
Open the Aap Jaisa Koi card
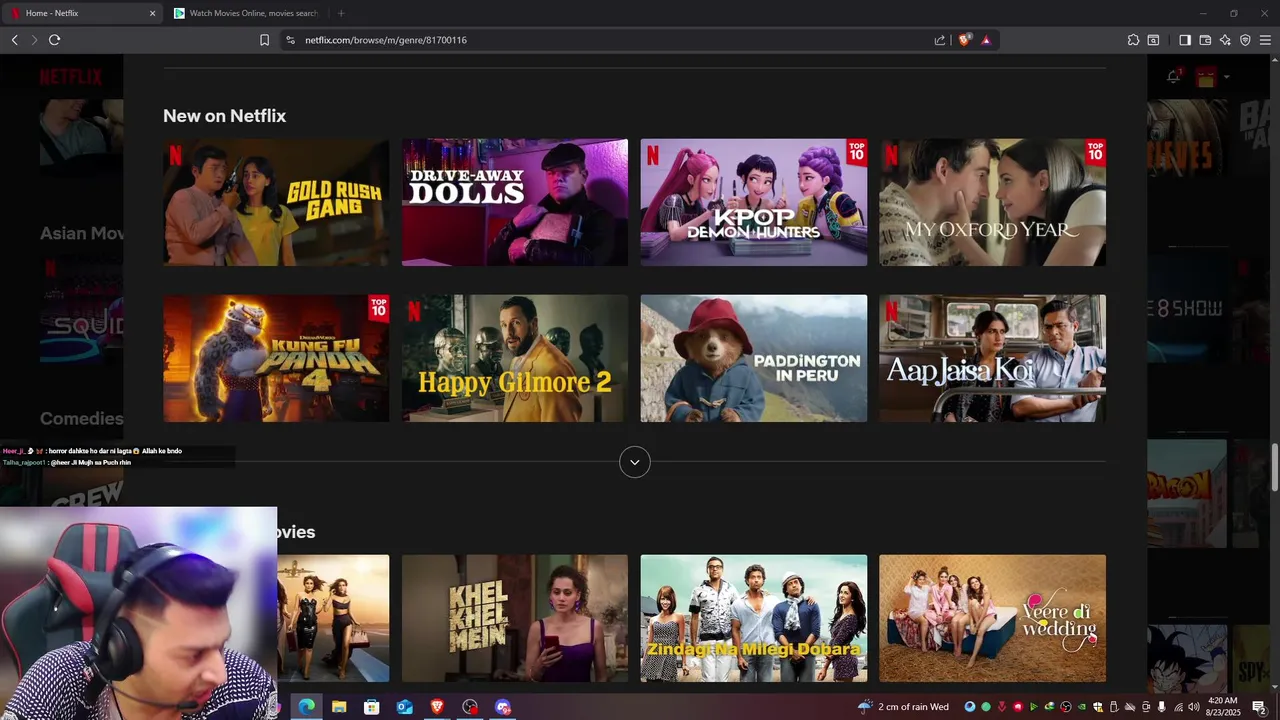click(993, 358)
